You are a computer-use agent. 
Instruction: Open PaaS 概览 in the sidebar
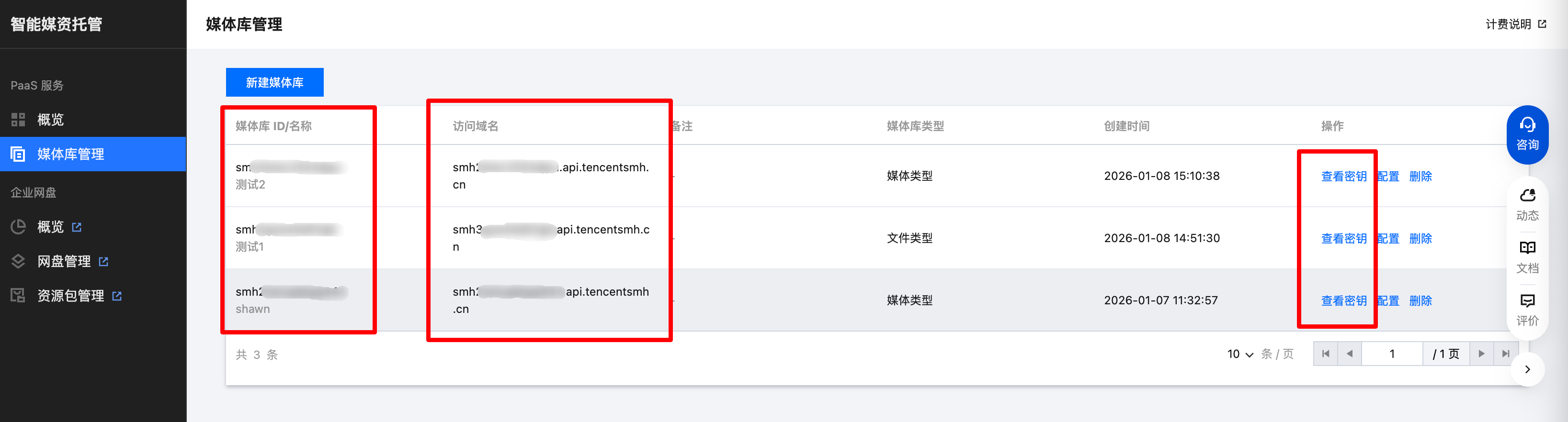coord(50,120)
